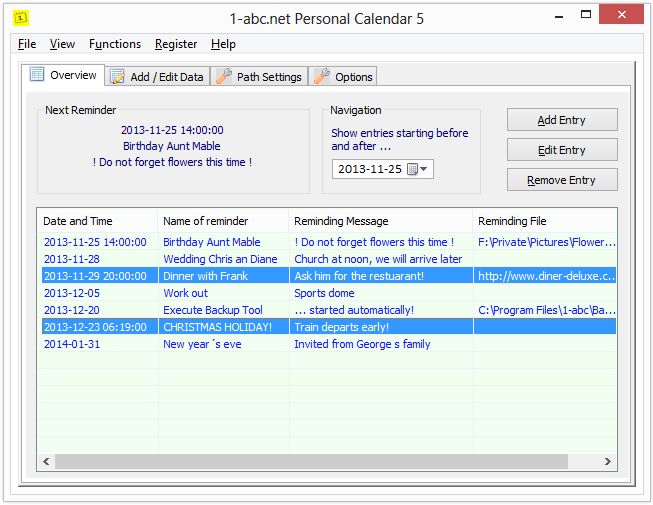Click the http://www.diner-deluxe file cell
The height and width of the screenshot is (505, 653).
pyautogui.click(x=546, y=276)
